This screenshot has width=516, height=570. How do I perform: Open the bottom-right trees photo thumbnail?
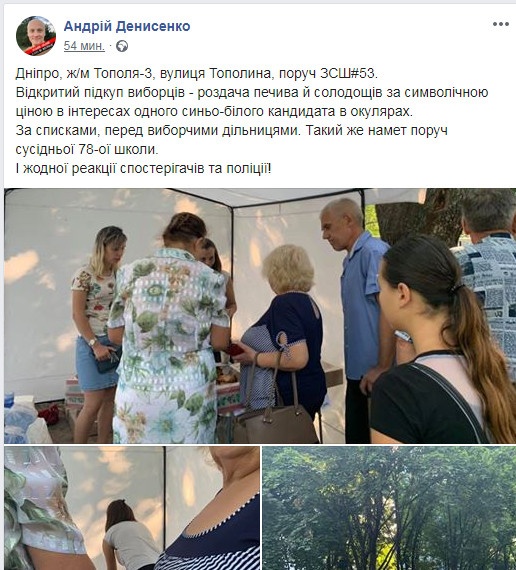(x=389, y=508)
